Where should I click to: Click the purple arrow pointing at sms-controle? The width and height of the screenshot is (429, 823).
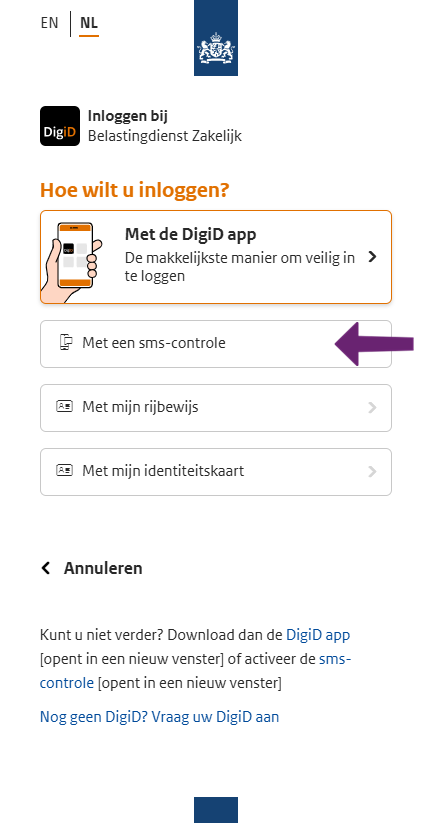click(374, 344)
